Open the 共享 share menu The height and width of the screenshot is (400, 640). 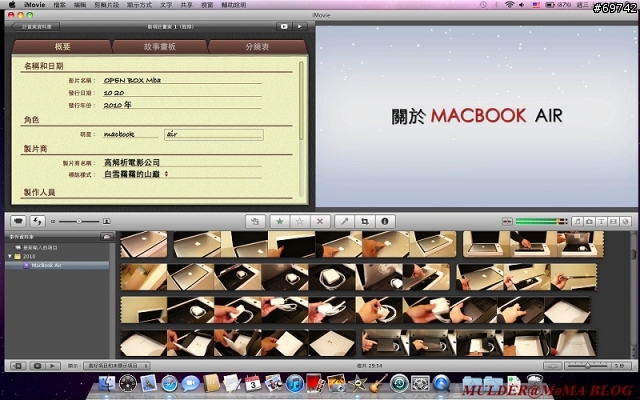pos(186,5)
